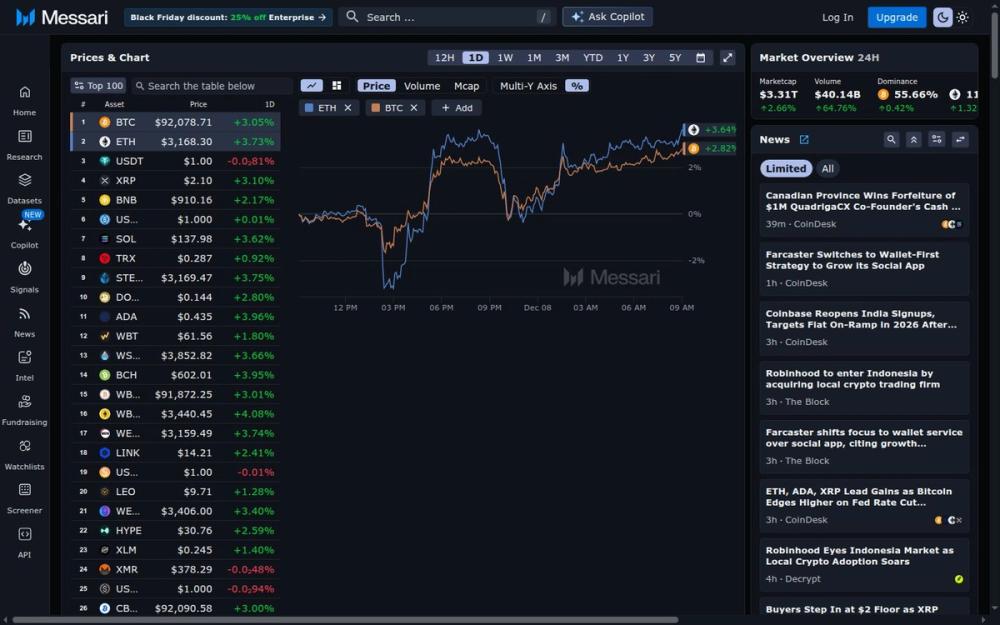This screenshot has width=1000, height=625.
Task: Open the Copilot sidebar section
Action: [24, 233]
